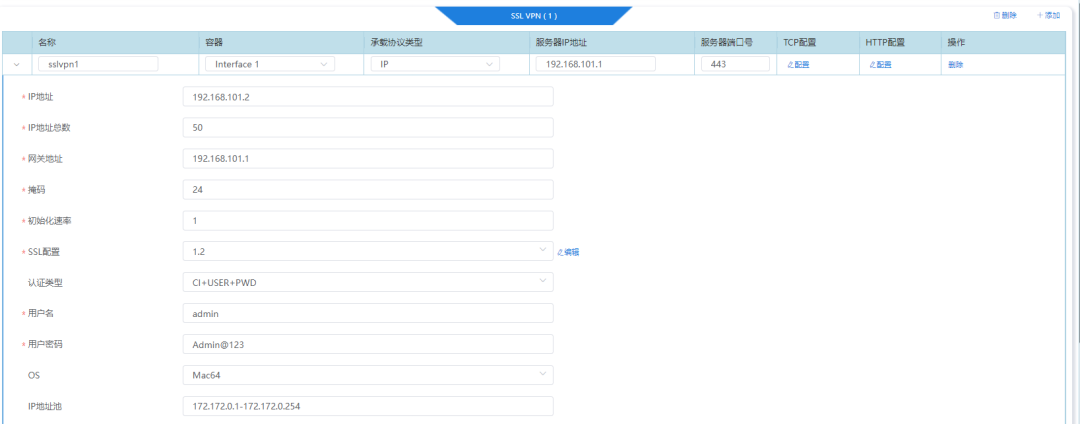Focus the IP地址 field with 192.168.101.2
This screenshot has height=424, width=1080.
(367, 97)
